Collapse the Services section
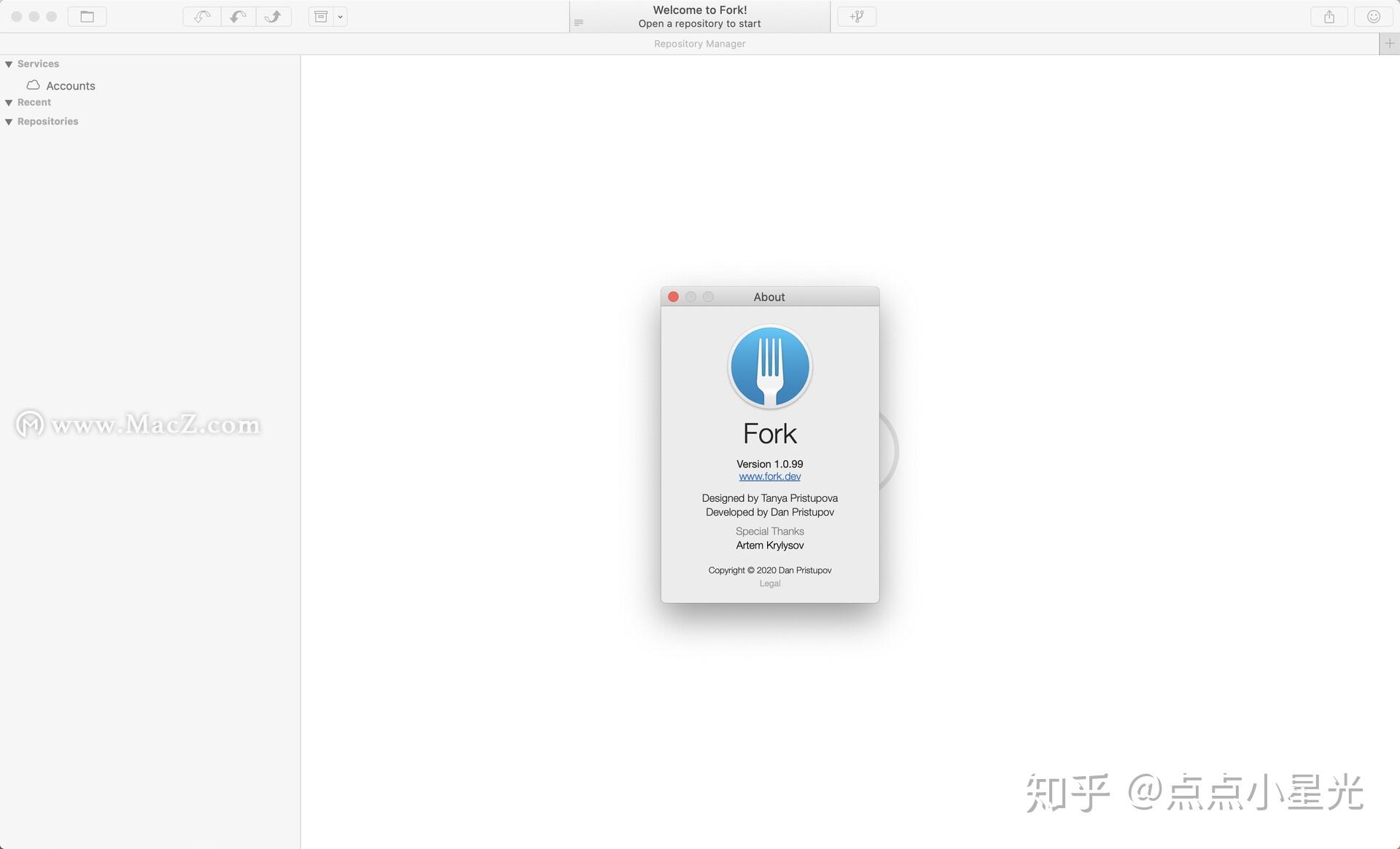This screenshot has height=849, width=1400. click(9, 63)
